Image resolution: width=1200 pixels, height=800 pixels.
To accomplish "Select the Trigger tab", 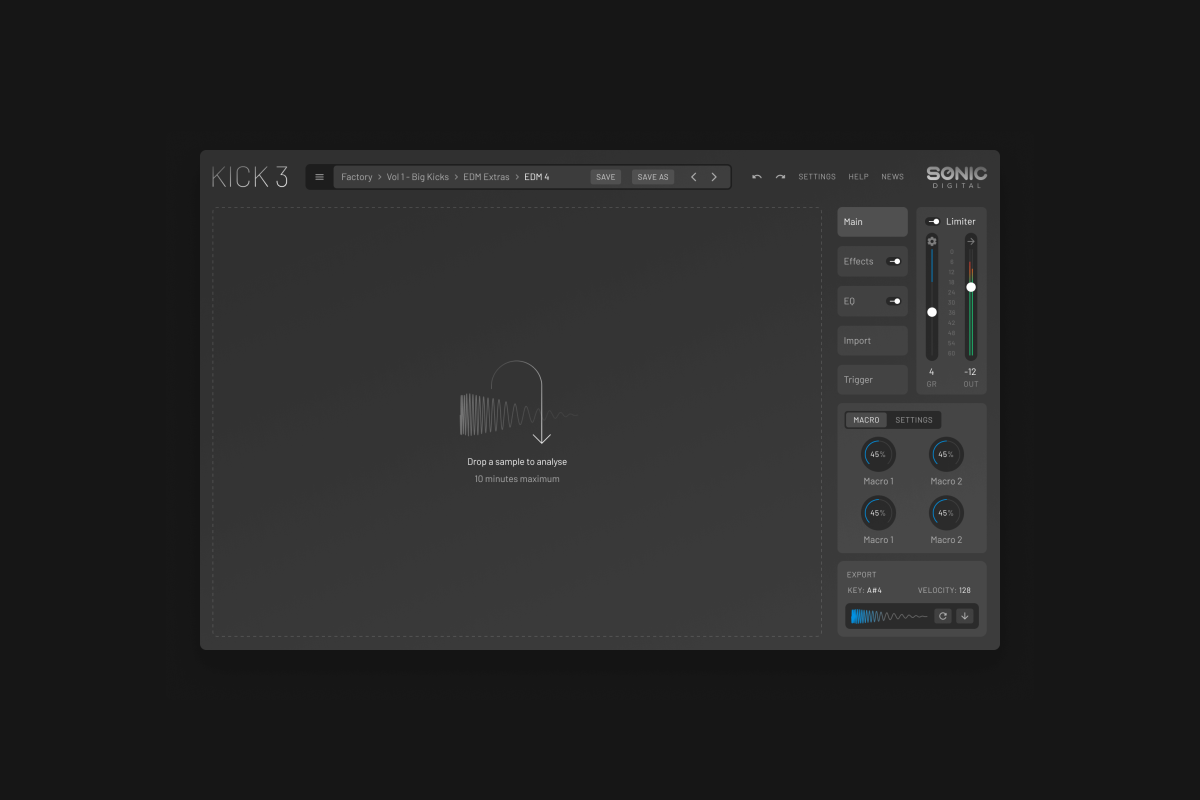I will 872,380.
